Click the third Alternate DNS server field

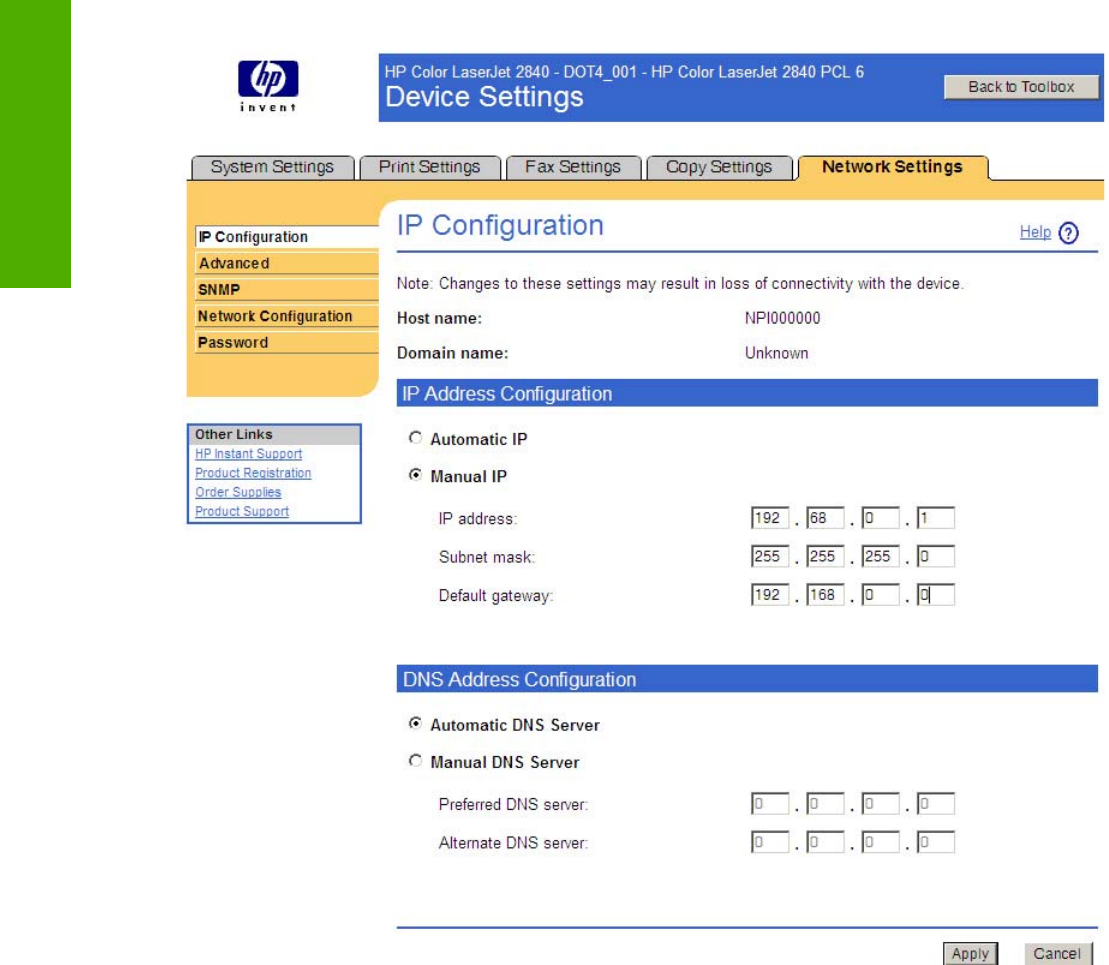pyautogui.click(x=880, y=842)
